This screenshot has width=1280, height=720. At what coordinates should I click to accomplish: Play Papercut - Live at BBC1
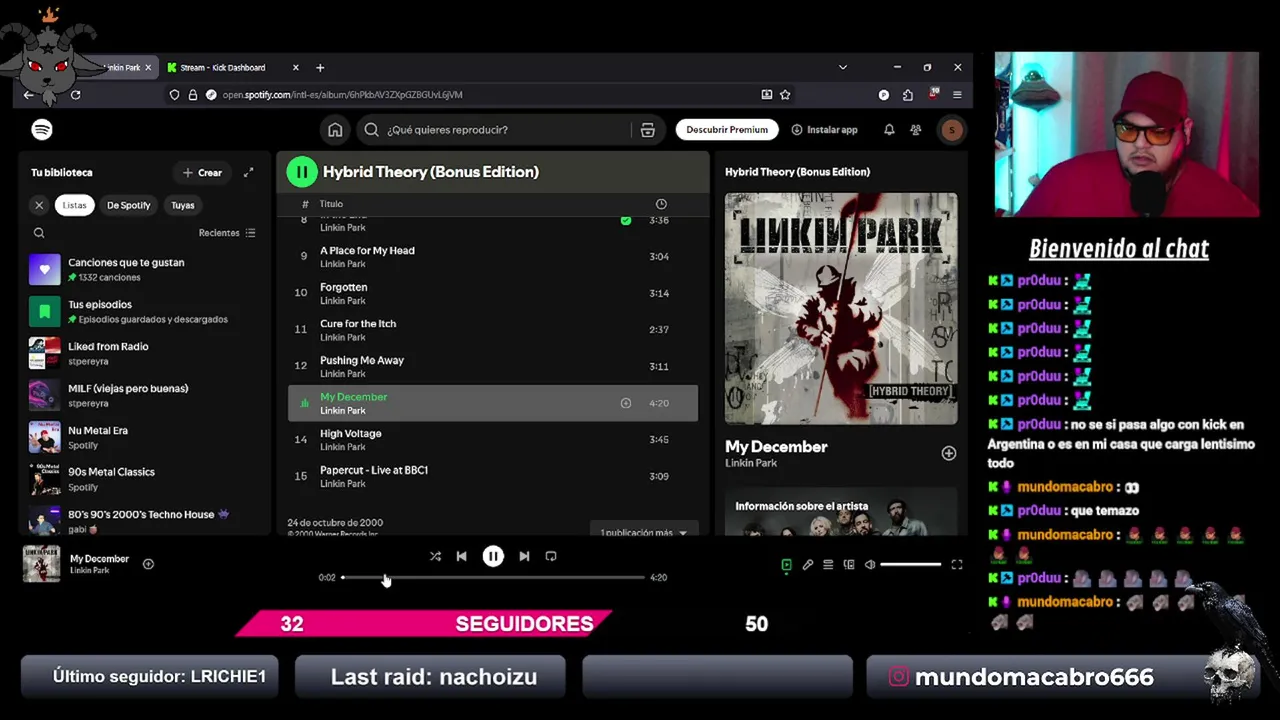click(x=493, y=476)
